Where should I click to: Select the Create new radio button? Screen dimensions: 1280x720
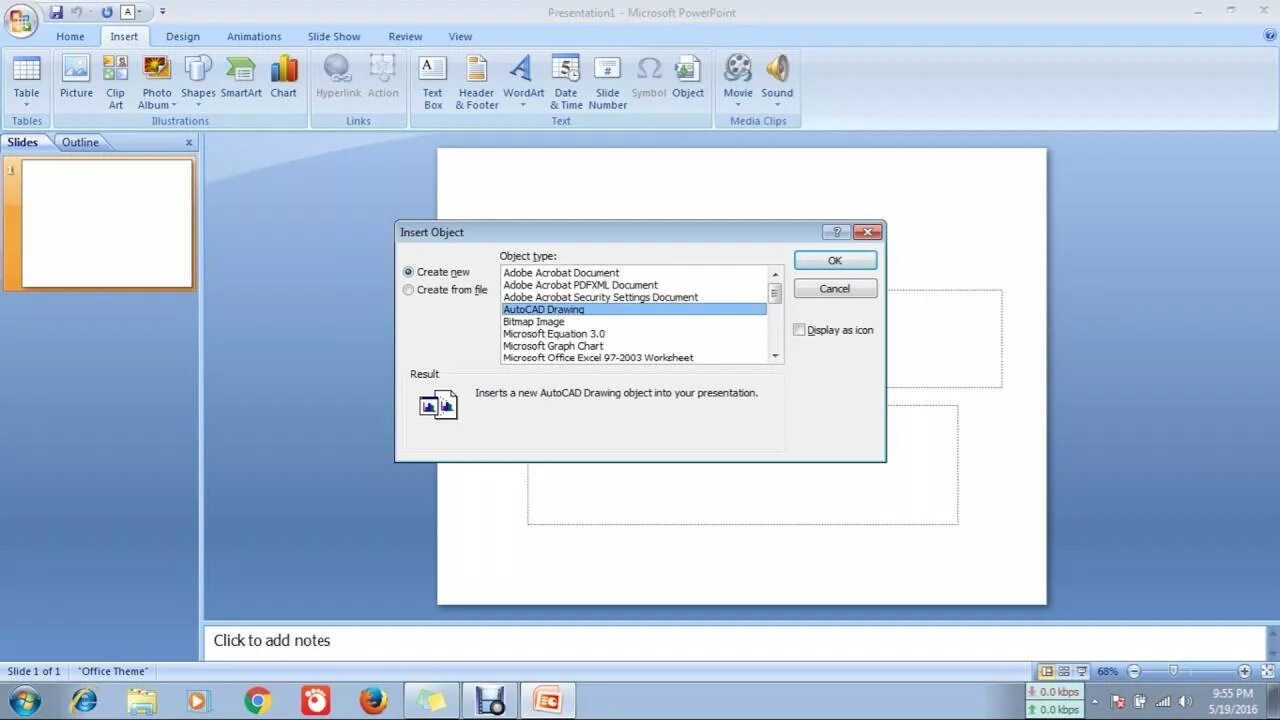408,272
